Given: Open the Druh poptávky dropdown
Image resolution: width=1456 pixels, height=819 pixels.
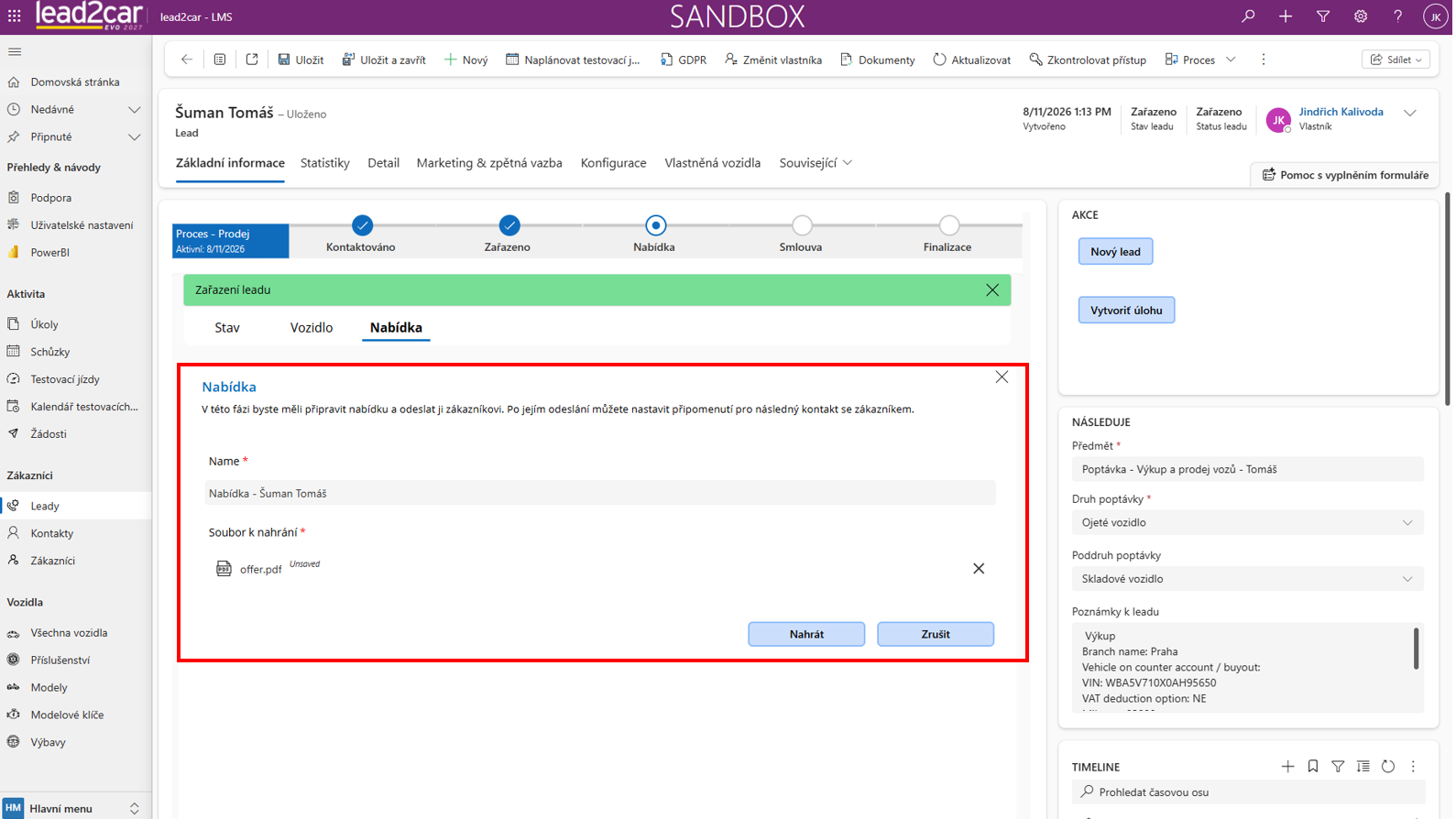Looking at the screenshot, I should click(x=1247, y=523).
